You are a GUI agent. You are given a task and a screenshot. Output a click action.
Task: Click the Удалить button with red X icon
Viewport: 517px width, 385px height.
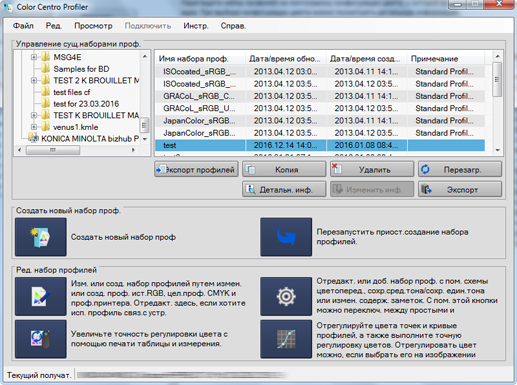point(372,169)
